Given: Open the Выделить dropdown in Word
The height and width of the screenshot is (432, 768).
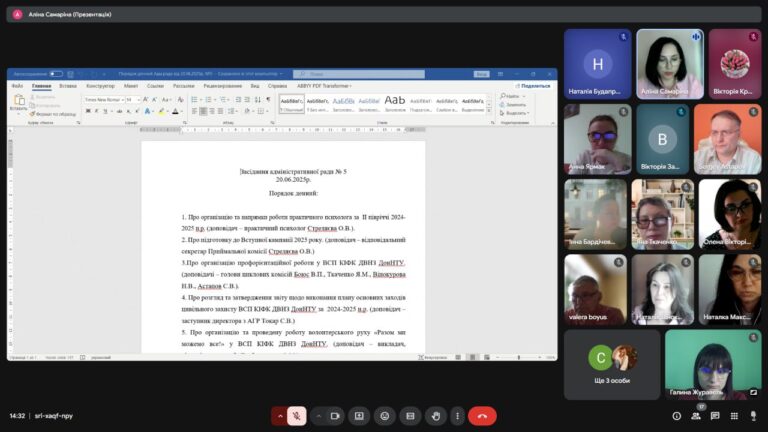Looking at the screenshot, I should point(514,113).
